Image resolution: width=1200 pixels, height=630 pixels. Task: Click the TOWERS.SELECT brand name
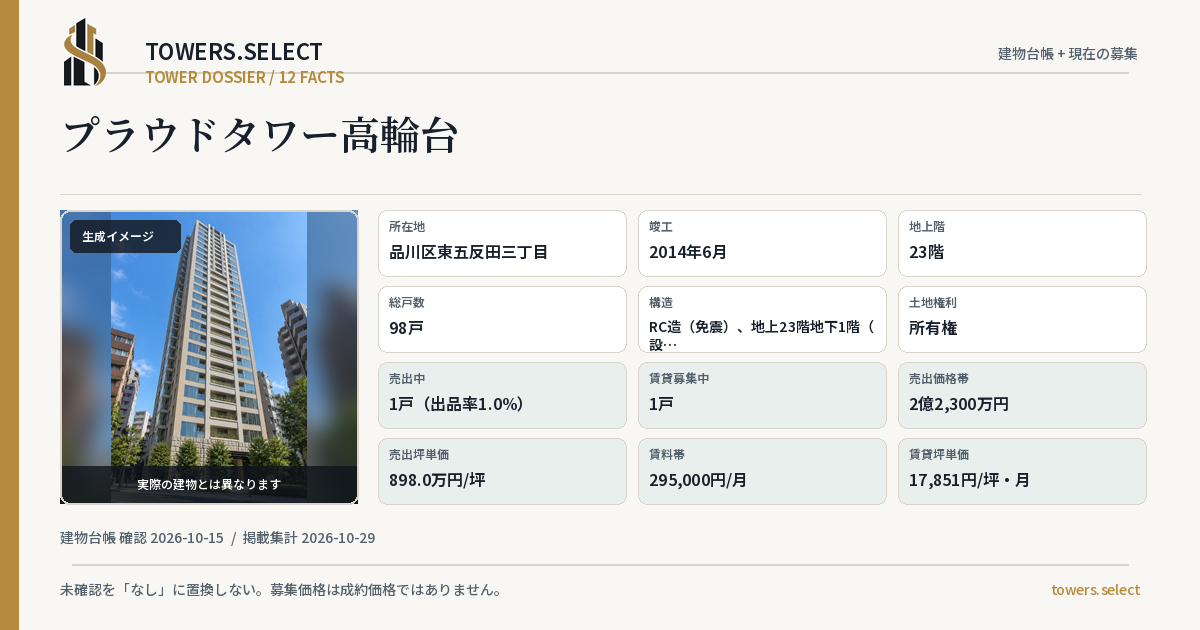coord(234,52)
